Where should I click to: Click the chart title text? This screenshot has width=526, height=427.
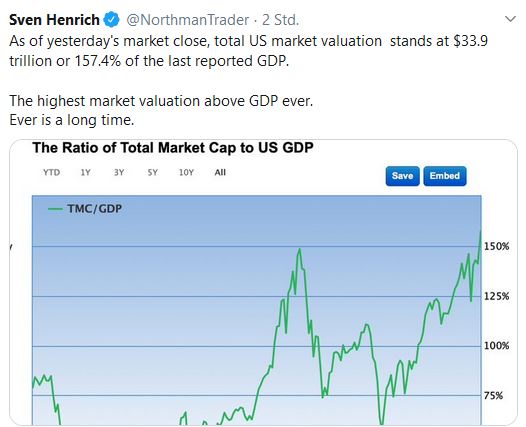click(173, 148)
